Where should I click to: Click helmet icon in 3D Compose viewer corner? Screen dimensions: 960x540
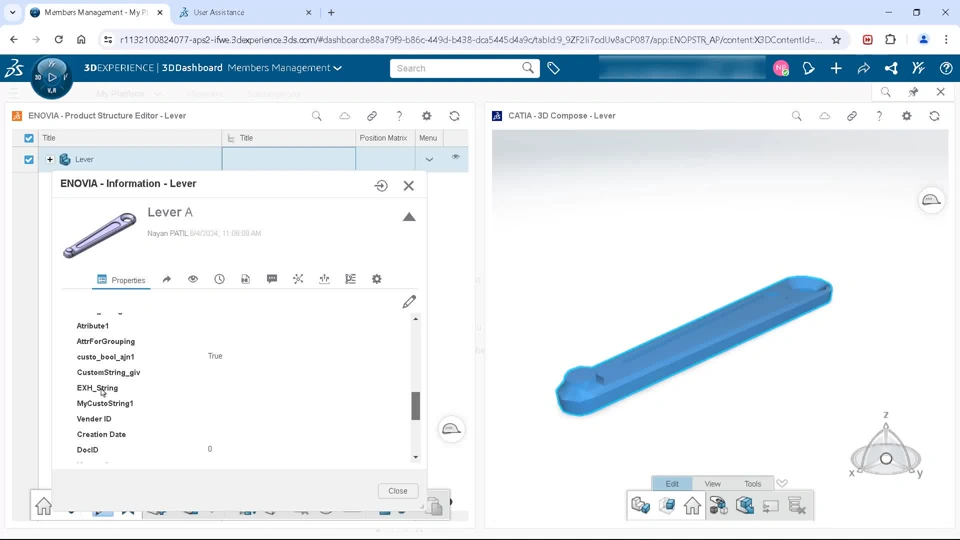(x=931, y=200)
